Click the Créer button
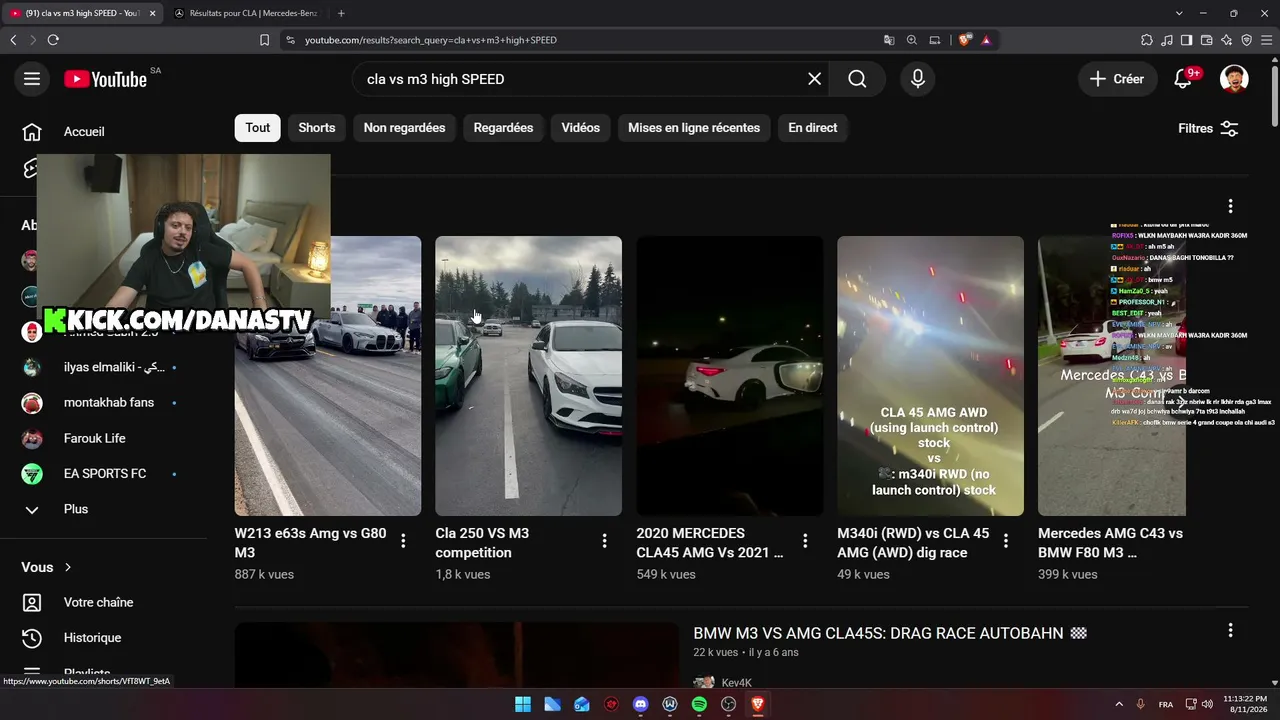1280x720 pixels. (1117, 79)
